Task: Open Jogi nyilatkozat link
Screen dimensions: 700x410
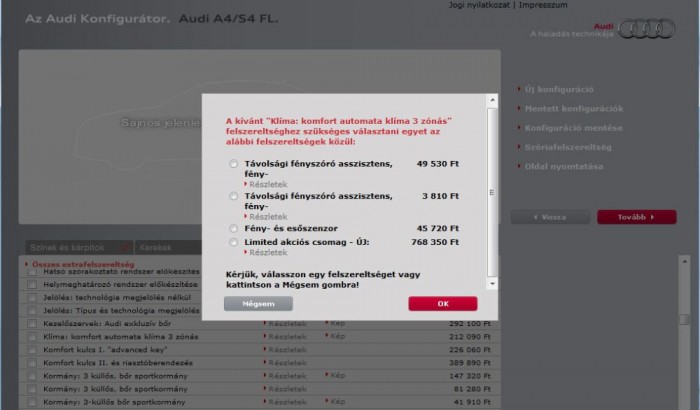Action: point(479,5)
